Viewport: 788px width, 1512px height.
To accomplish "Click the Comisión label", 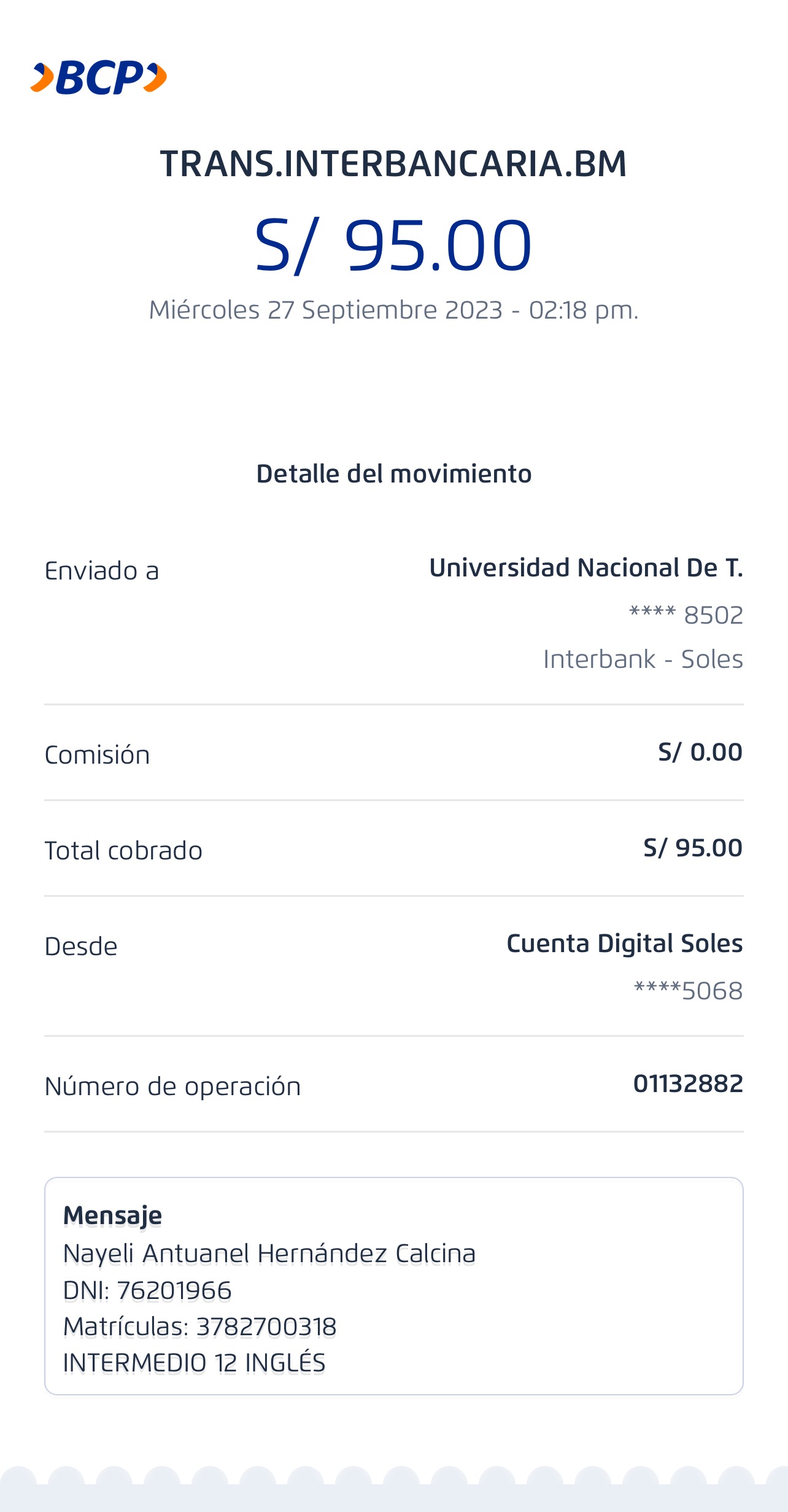I will [x=97, y=755].
